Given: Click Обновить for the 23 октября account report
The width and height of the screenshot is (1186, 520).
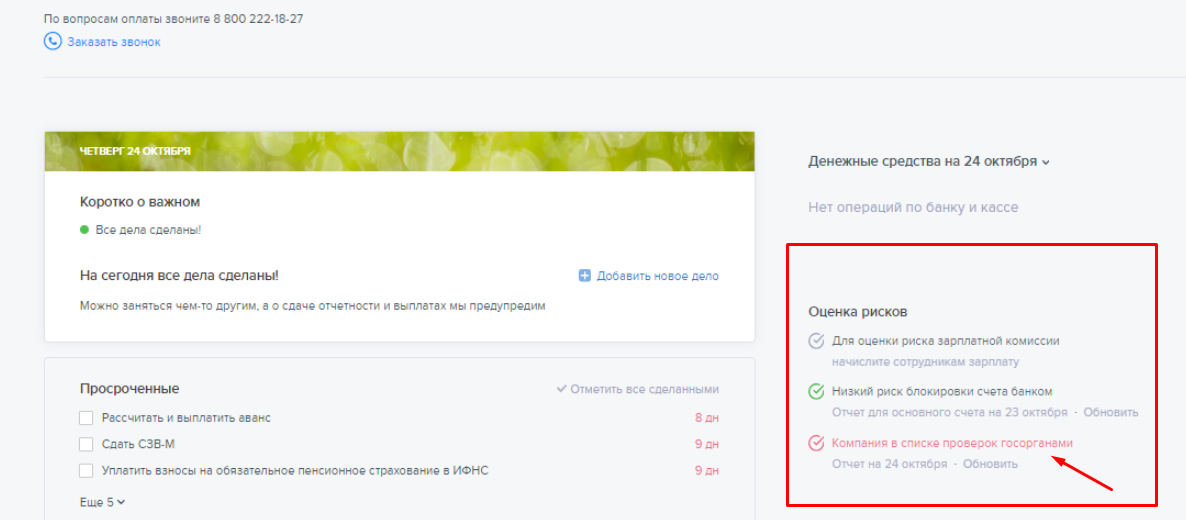Looking at the screenshot, I should pyautogui.click(x=1110, y=412).
